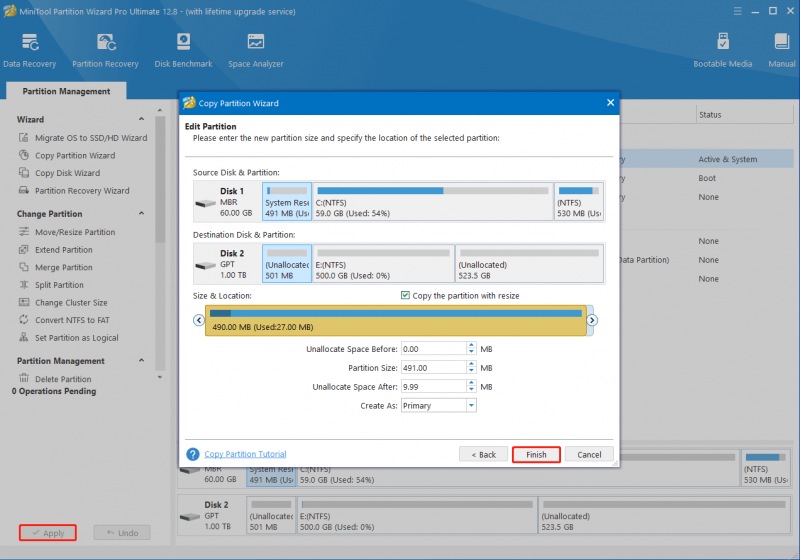The width and height of the screenshot is (800, 560).
Task: Click the yellow partition size slider bar
Action: (x=396, y=320)
